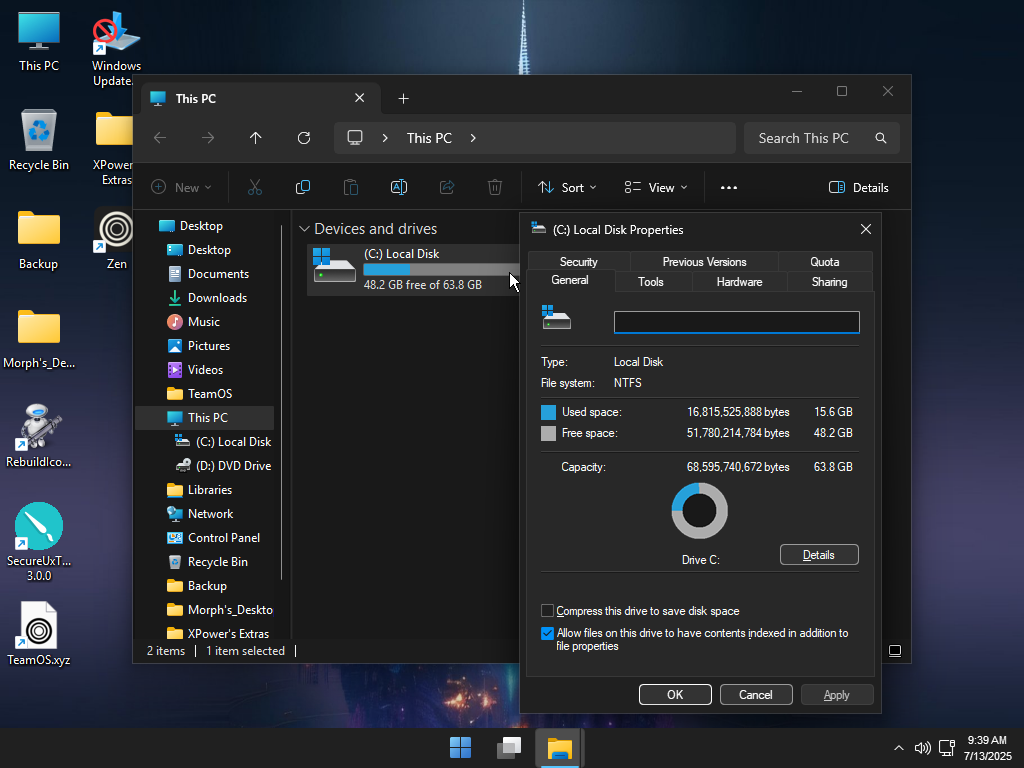Open the See more ellipsis menu
The height and width of the screenshot is (768, 1024).
click(729, 187)
